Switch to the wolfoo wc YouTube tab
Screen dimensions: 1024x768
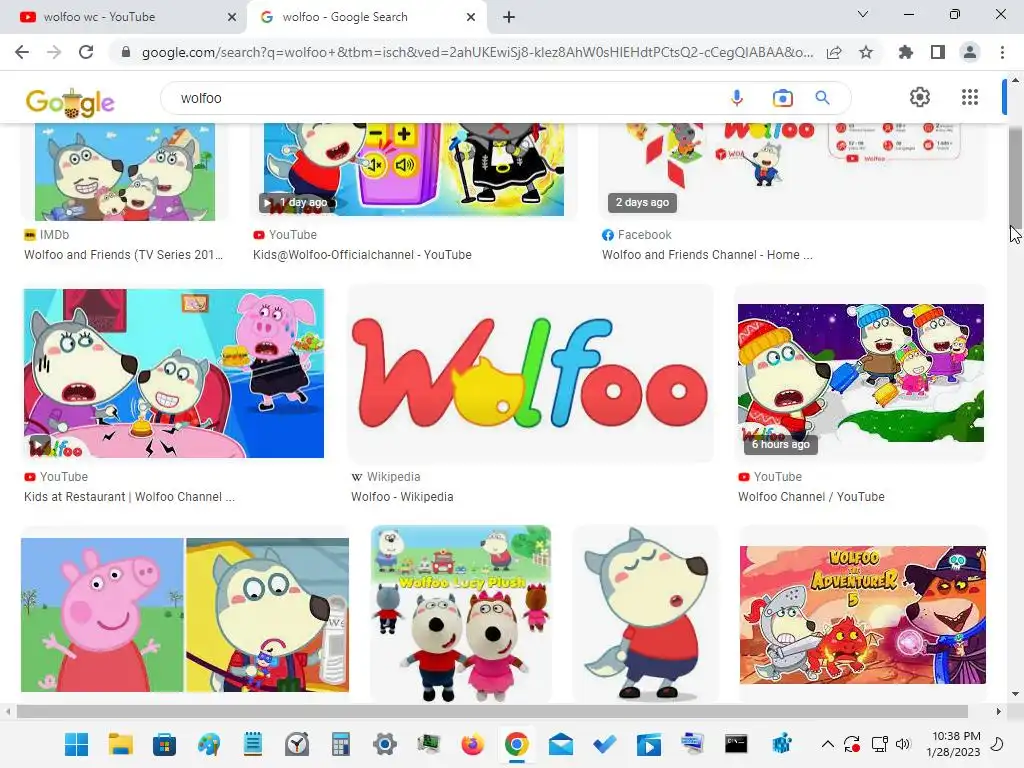click(123, 17)
